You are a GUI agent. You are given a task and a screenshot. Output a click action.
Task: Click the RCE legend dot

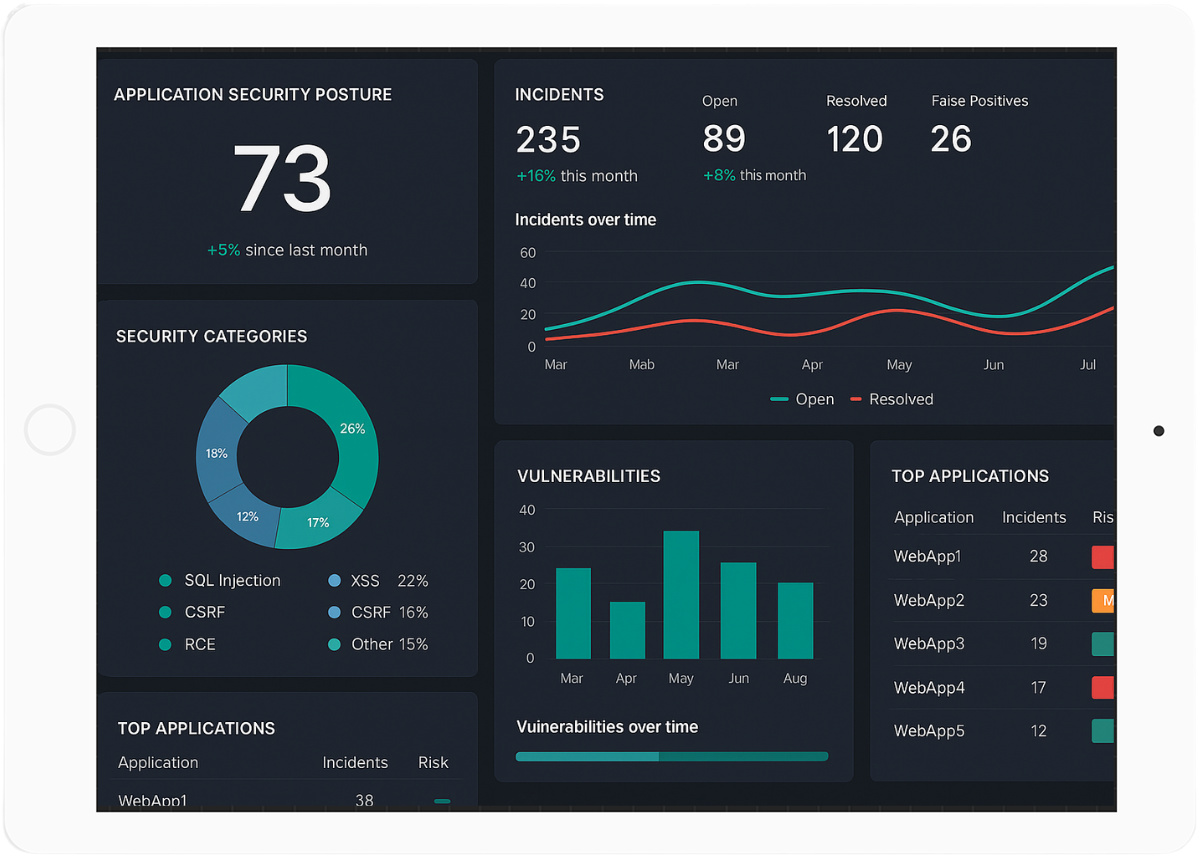pyautogui.click(x=166, y=645)
